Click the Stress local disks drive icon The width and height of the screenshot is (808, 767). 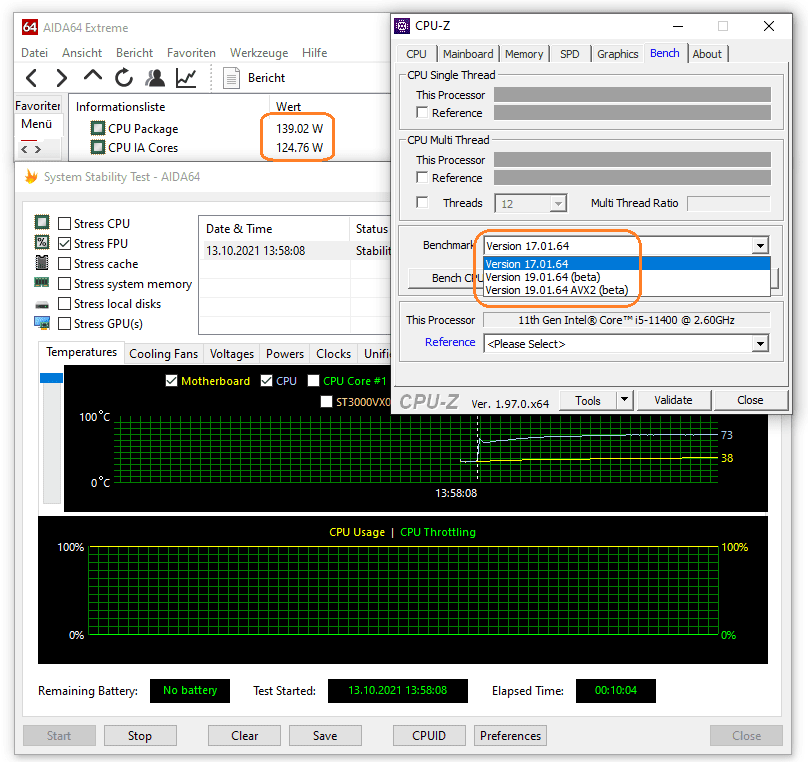[x=42, y=305]
